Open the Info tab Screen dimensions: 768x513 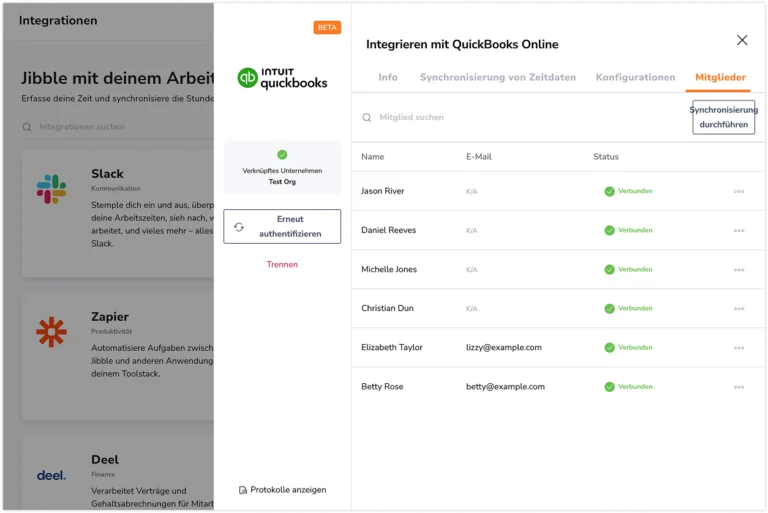pyautogui.click(x=388, y=77)
